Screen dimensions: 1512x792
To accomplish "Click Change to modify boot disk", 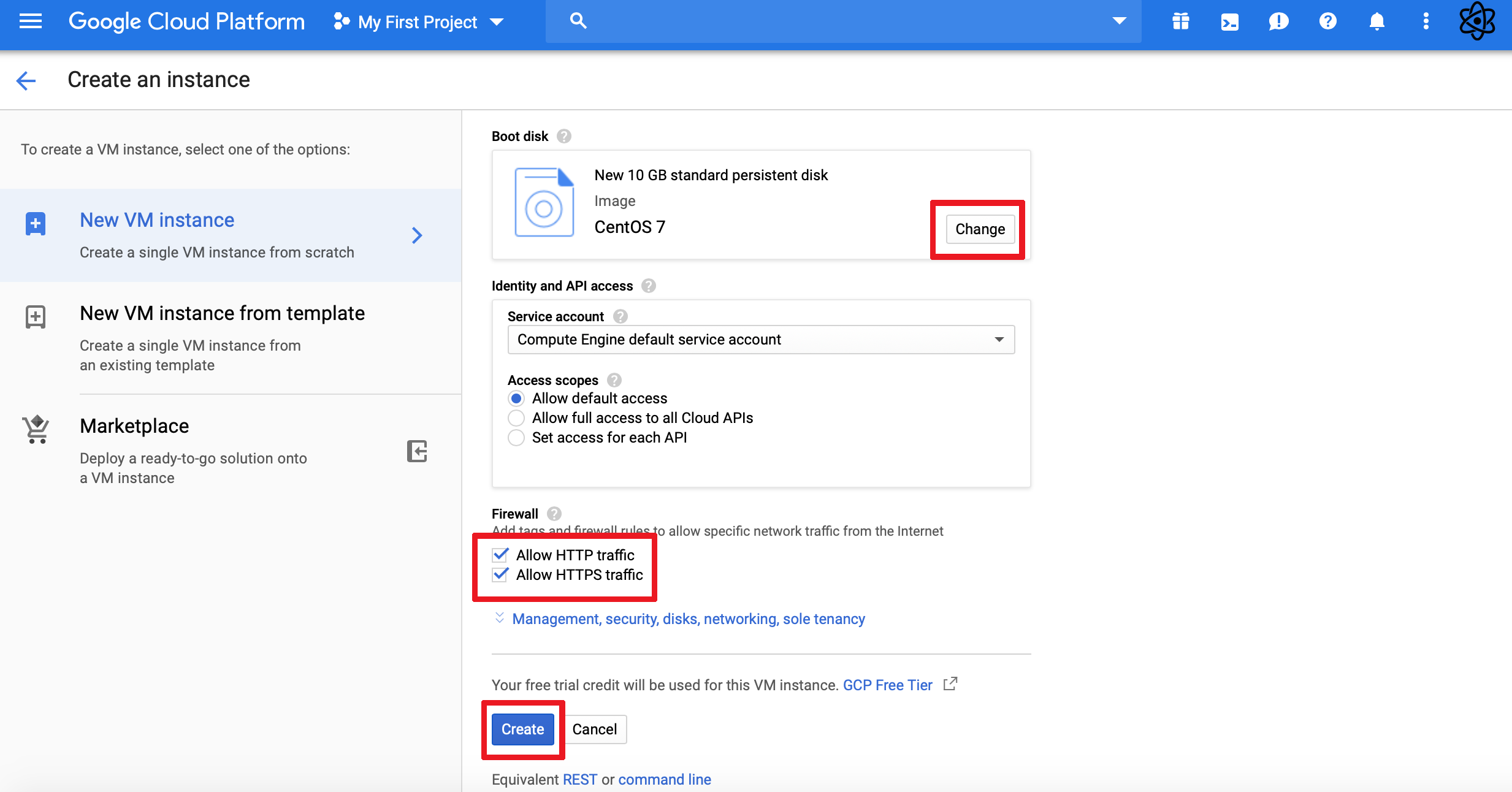I will click(x=980, y=229).
